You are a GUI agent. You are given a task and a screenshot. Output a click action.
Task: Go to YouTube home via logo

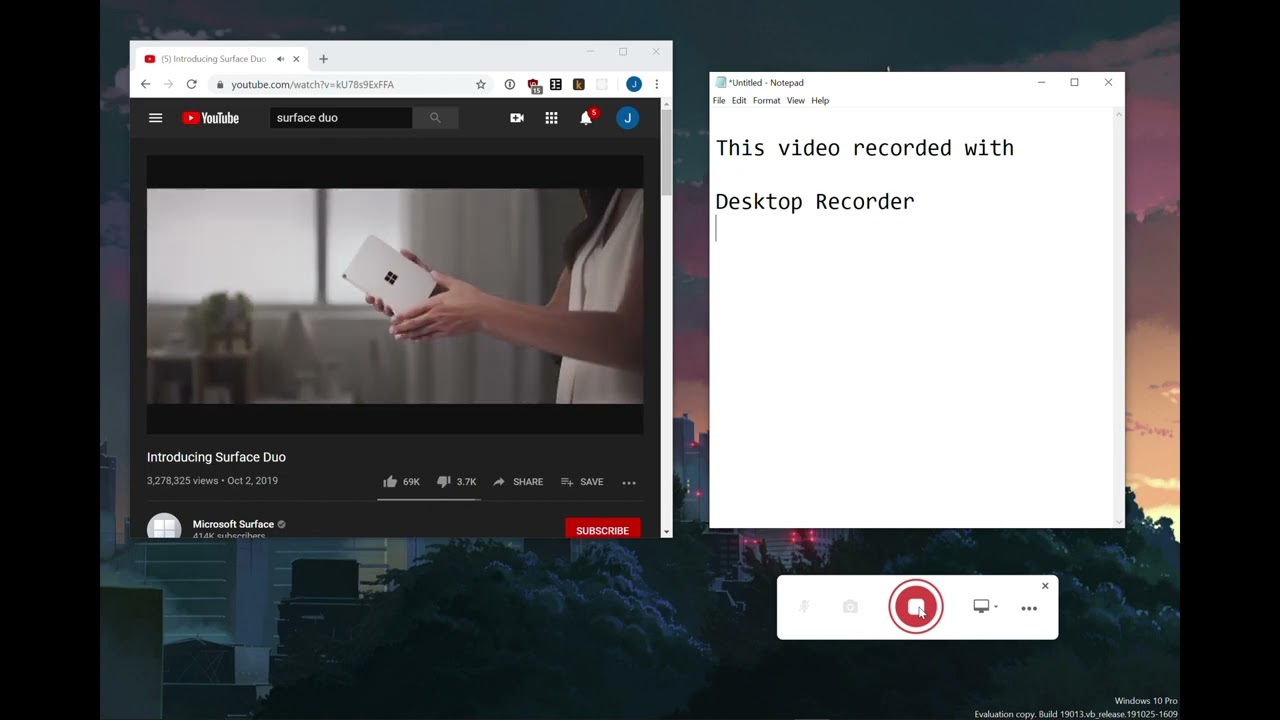click(210, 118)
